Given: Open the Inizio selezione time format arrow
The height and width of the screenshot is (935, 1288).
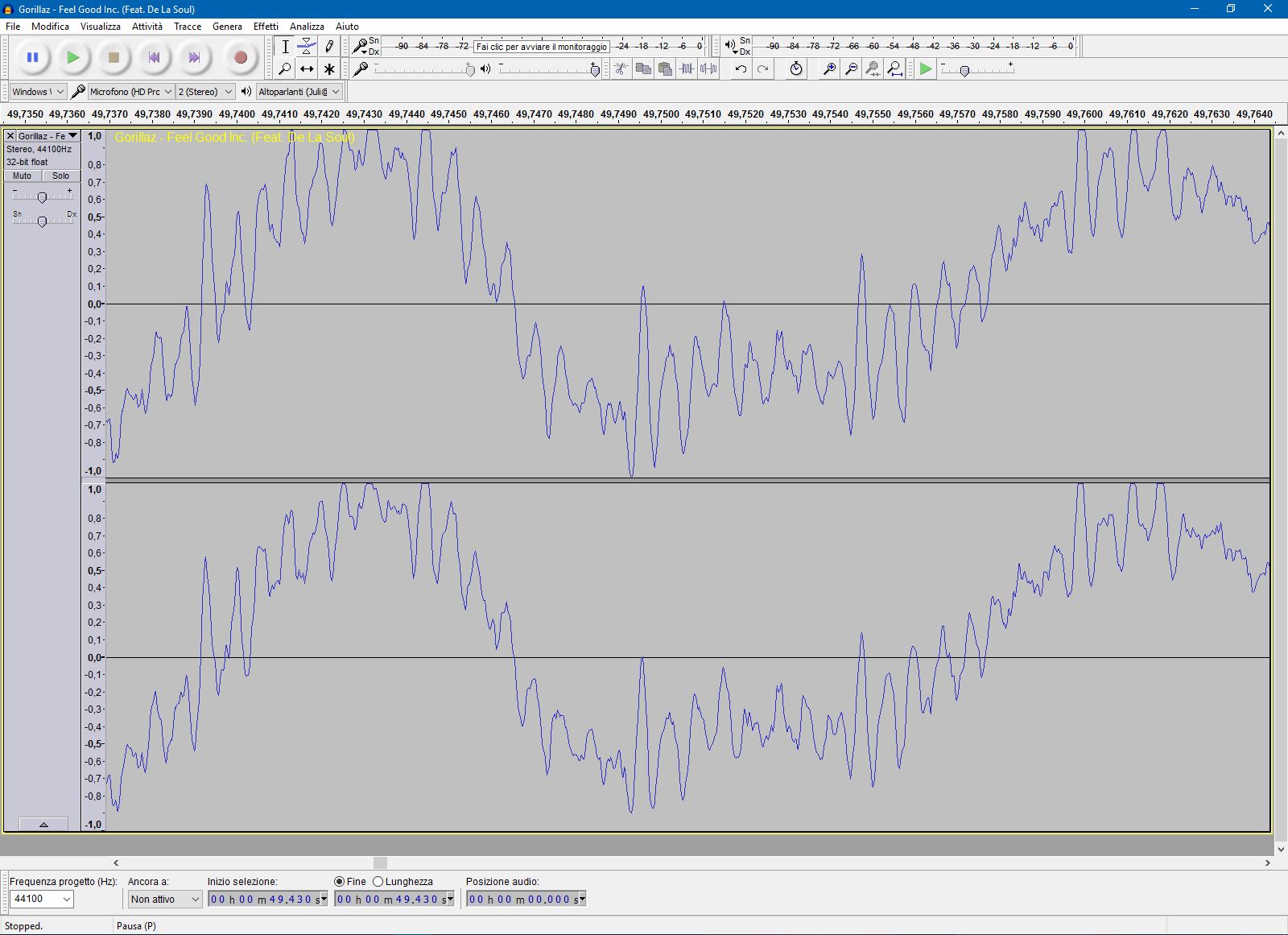Looking at the screenshot, I should click(x=324, y=899).
